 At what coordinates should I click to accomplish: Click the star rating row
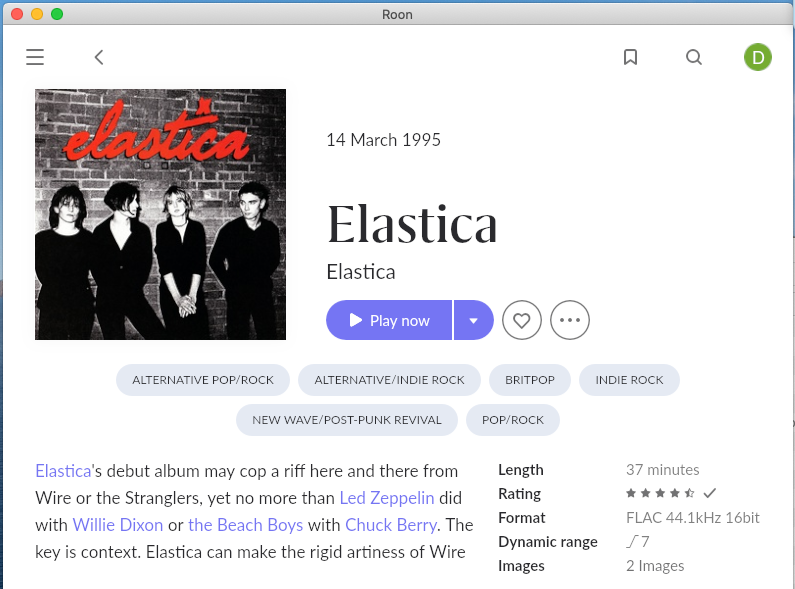(660, 493)
